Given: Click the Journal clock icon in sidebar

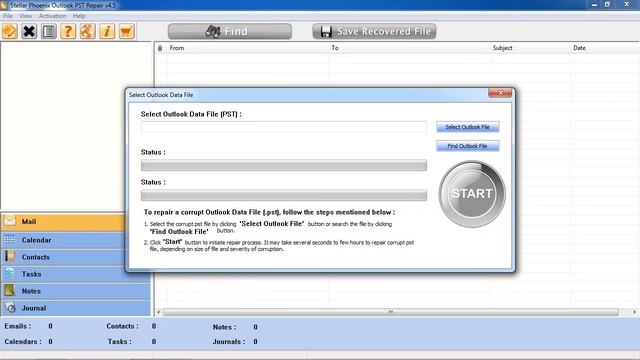Looking at the screenshot, I should [10, 308].
